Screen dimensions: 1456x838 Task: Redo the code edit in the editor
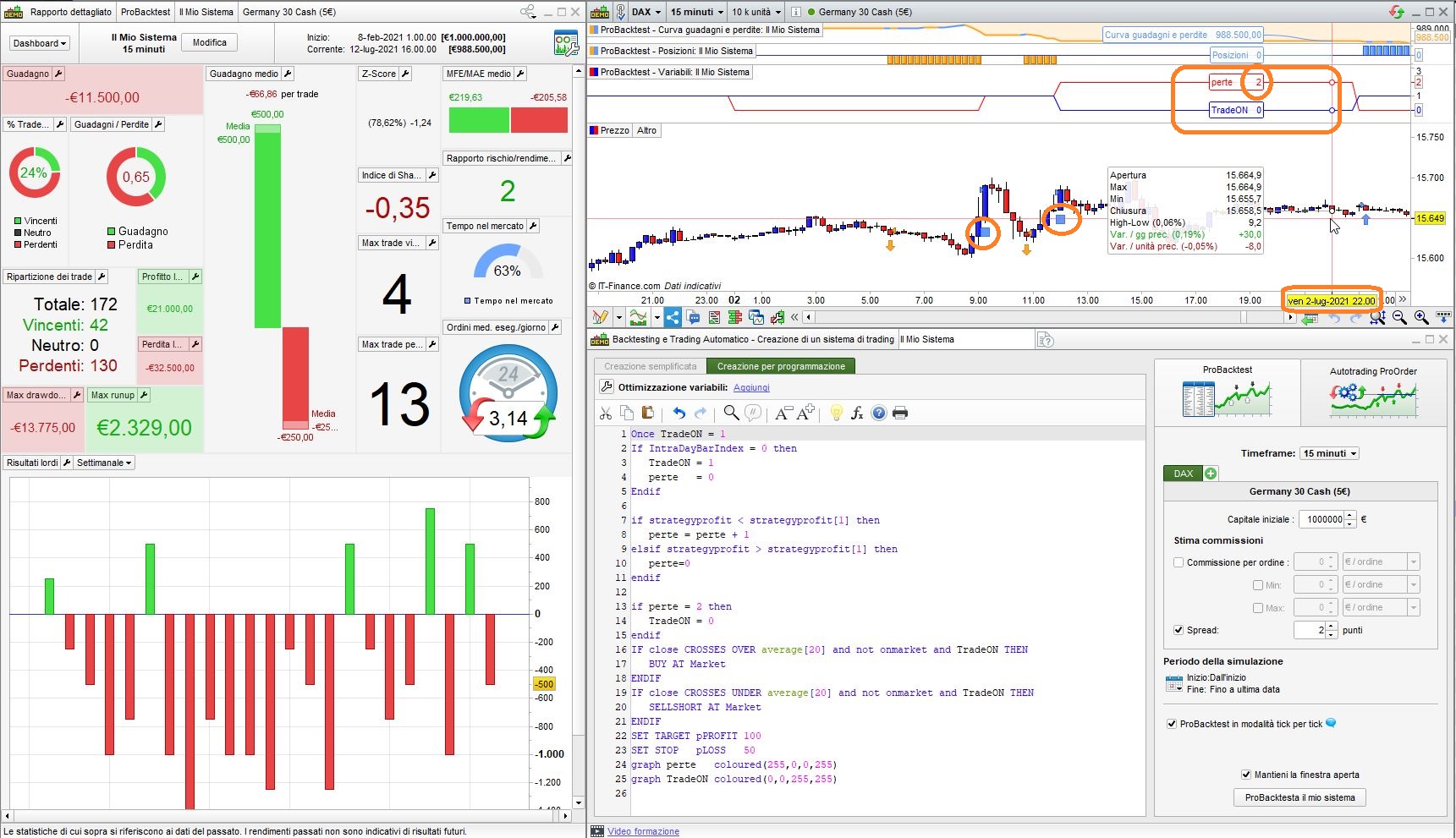click(700, 413)
